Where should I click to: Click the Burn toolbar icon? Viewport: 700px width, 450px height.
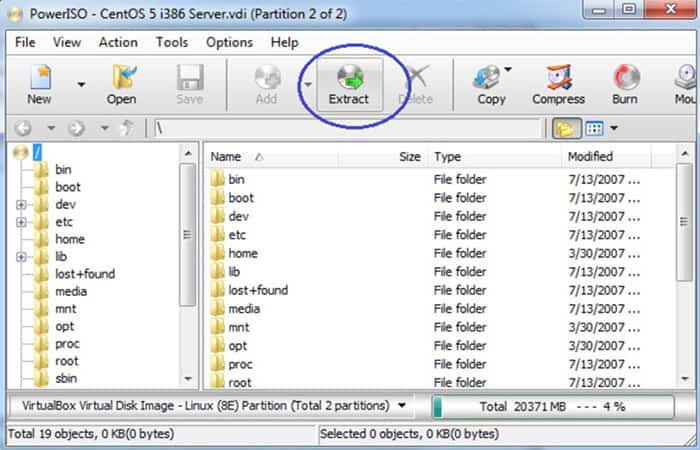point(625,84)
